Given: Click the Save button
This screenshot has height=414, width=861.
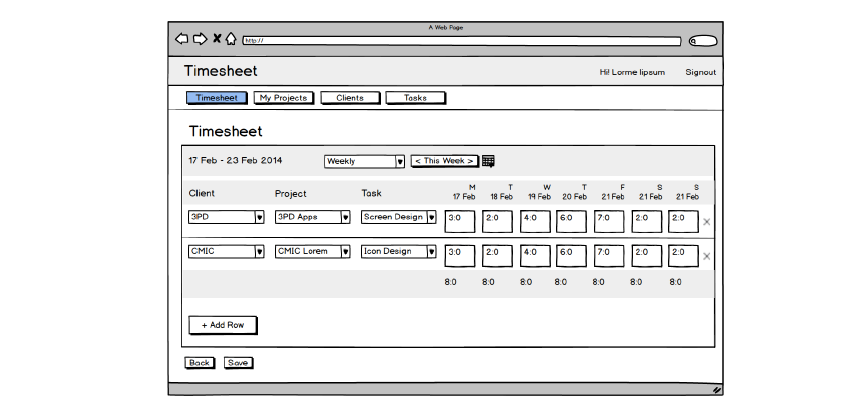Looking at the screenshot, I should 238,363.
